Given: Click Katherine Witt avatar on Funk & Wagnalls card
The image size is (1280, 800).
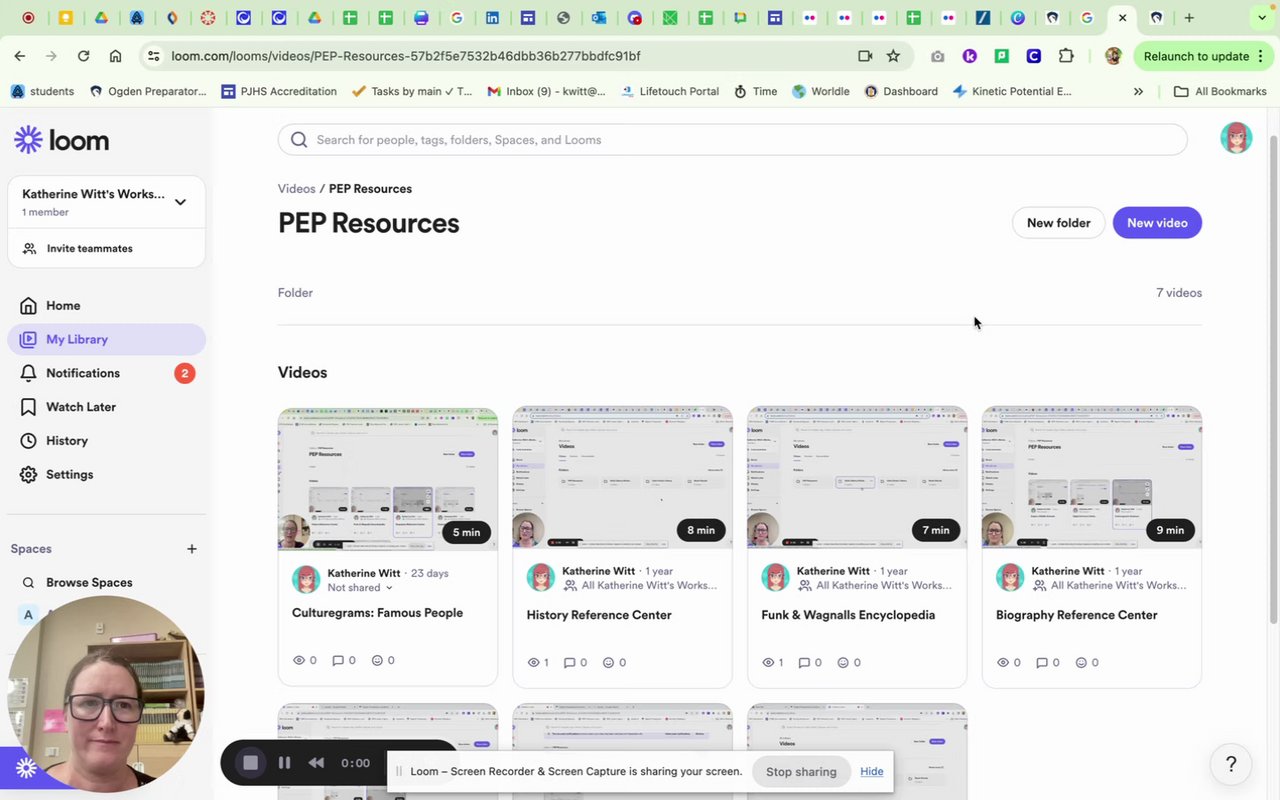Looking at the screenshot, I should point(775,577).
